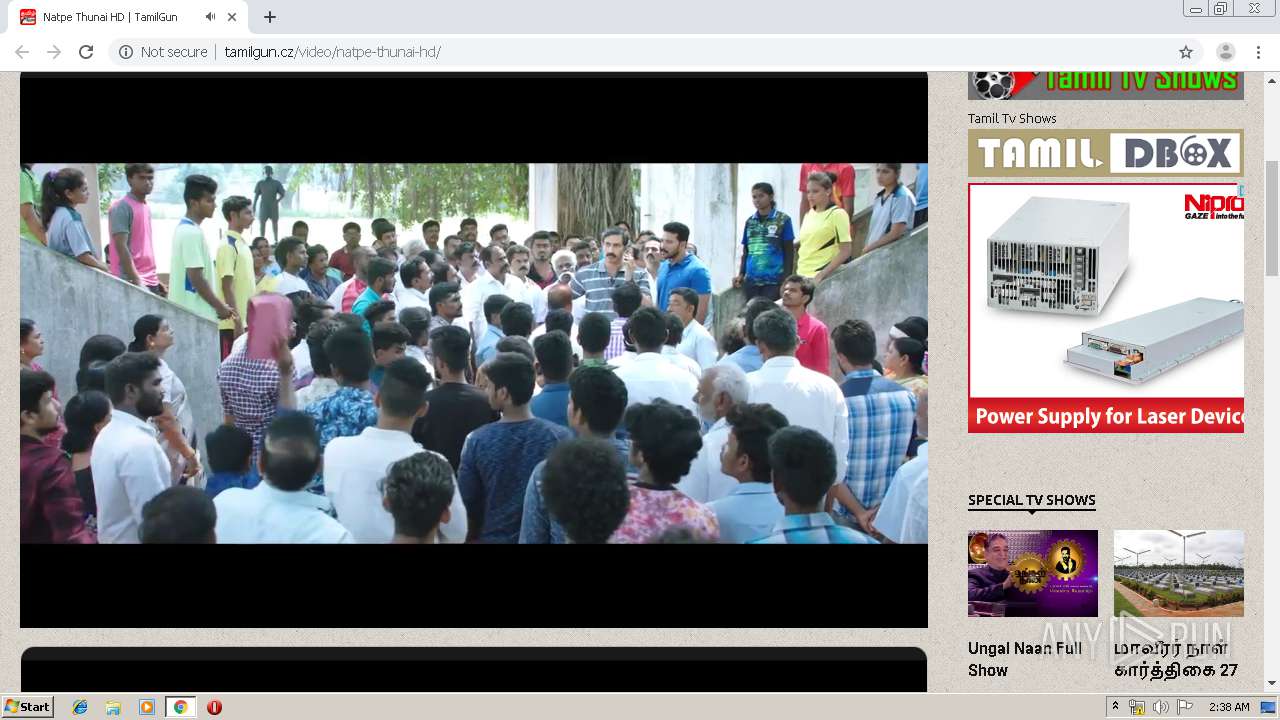
Task: Open the Tamil DBox banner
Action: [x=1106, y=153]
